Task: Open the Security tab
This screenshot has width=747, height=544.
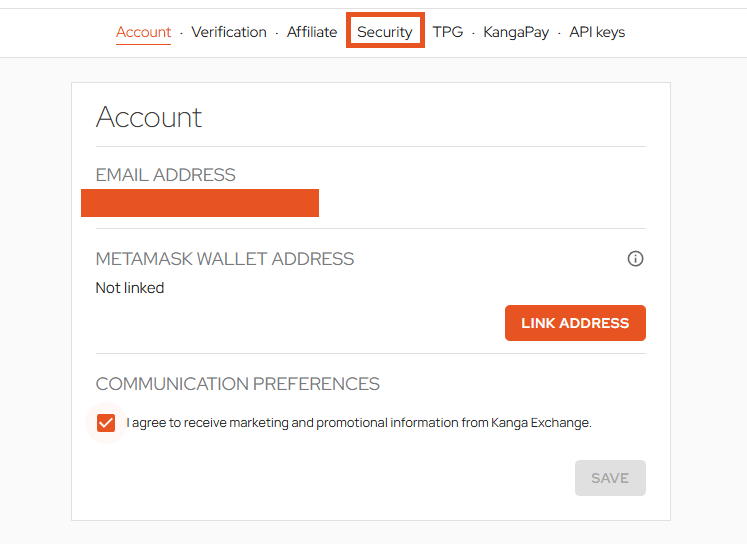Action: pyautogui.click(x=385, y=32)
